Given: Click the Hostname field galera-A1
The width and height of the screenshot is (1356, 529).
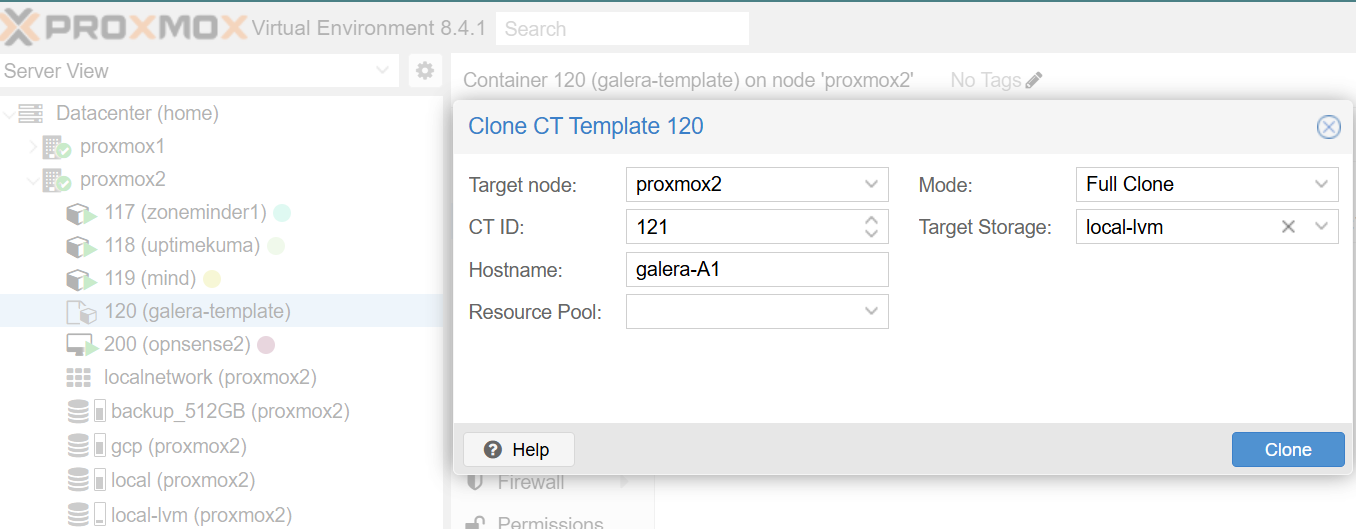Looking at the screenshot, I should pos(756,270).
